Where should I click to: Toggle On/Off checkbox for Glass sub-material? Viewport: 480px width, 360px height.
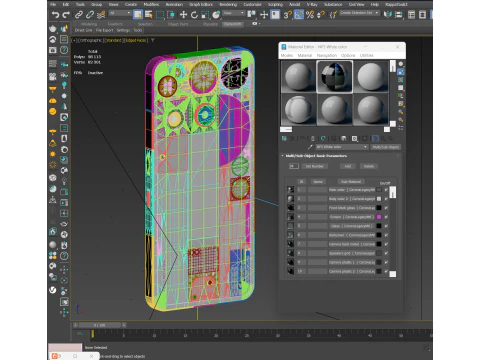[386, 226]
